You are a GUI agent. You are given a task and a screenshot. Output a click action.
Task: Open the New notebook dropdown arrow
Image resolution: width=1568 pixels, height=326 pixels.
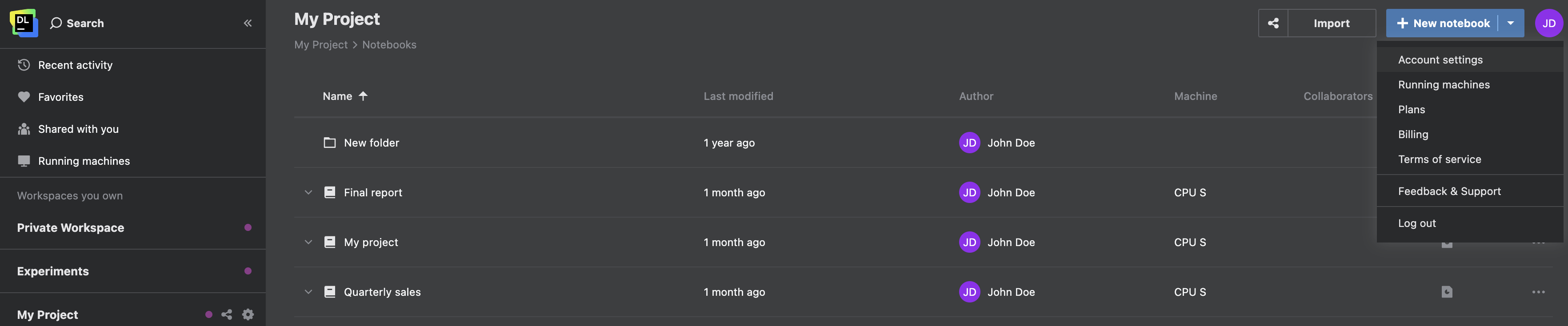click(x=1511, y=23)
